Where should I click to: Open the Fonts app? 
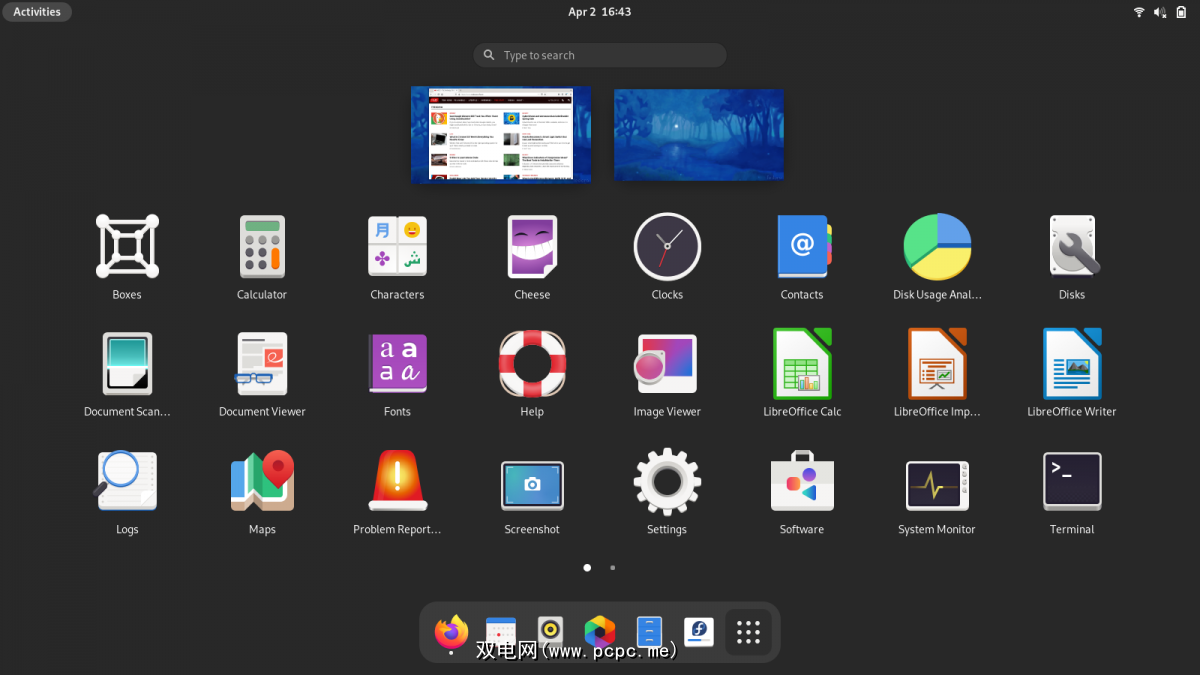pyautogui.click(x=397, y=363)
